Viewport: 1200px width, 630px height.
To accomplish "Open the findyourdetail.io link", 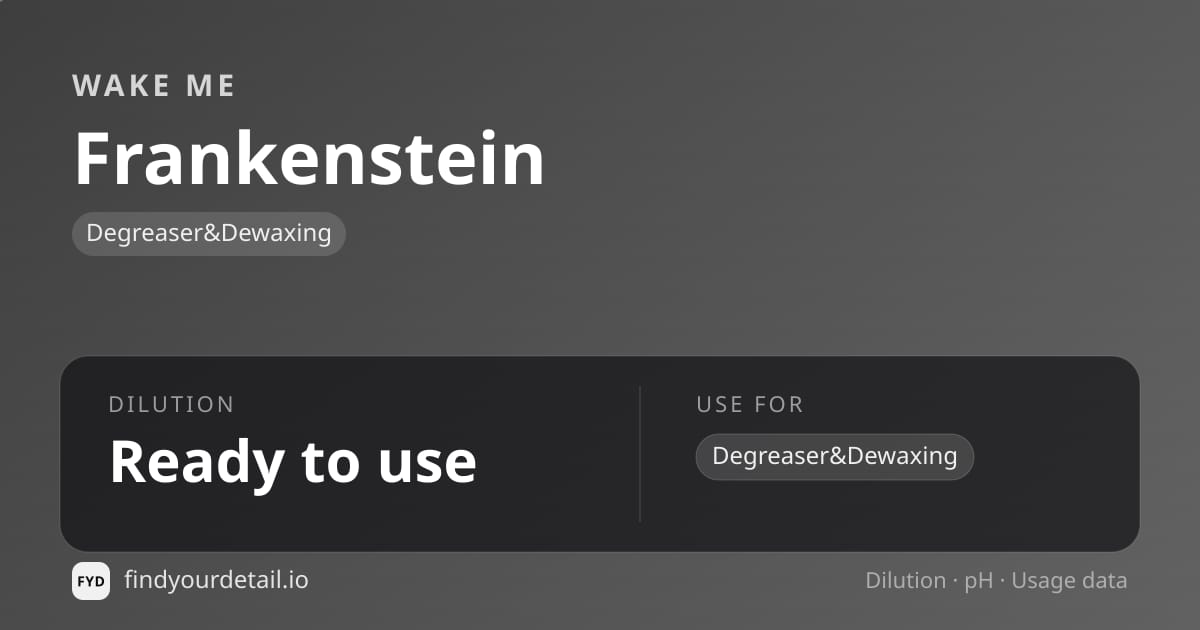I will [216, 580].
